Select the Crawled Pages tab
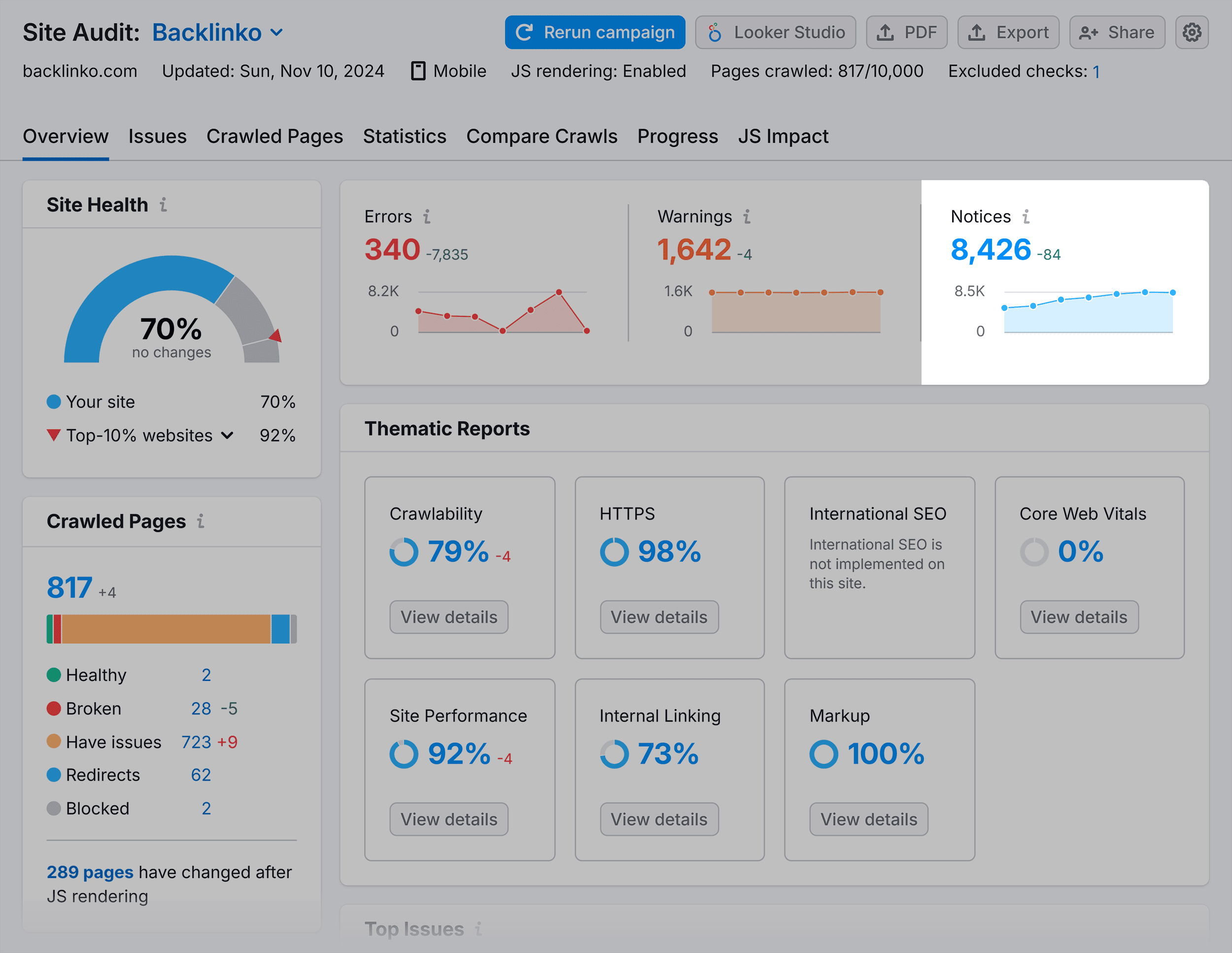The image size is (1232, 953). click(x=274, y=136)
